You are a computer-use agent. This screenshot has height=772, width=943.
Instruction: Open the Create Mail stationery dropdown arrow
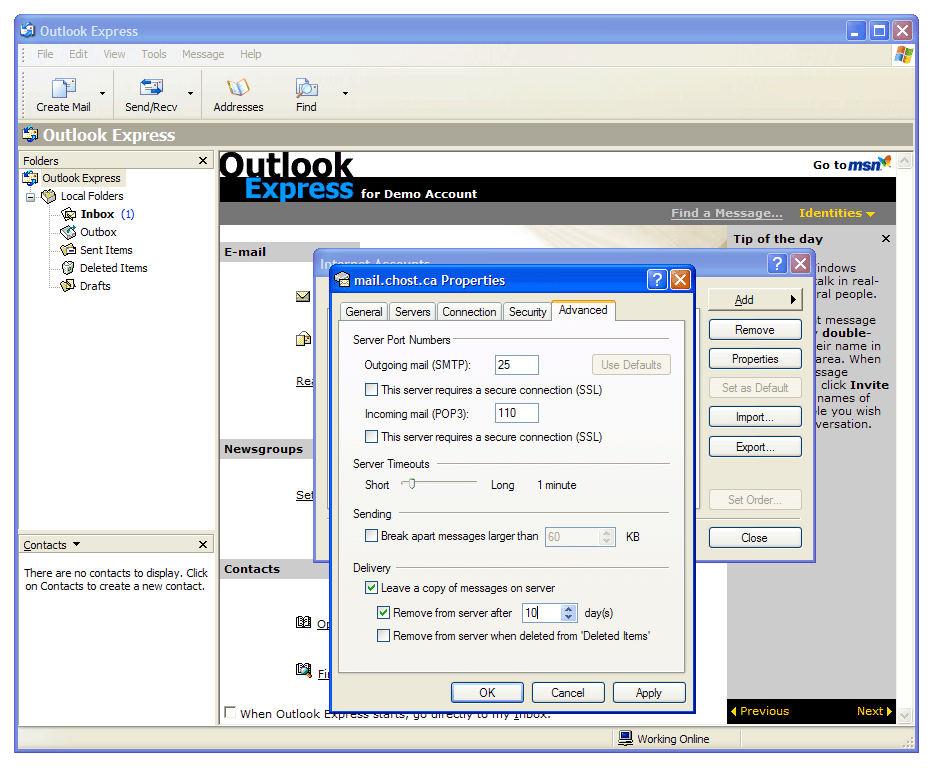[x=102, y=93]
